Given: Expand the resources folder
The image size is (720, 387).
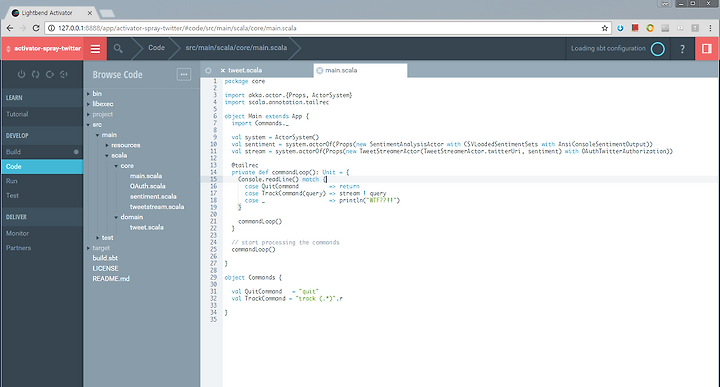Looking at the screenshot, I should 107,145.
